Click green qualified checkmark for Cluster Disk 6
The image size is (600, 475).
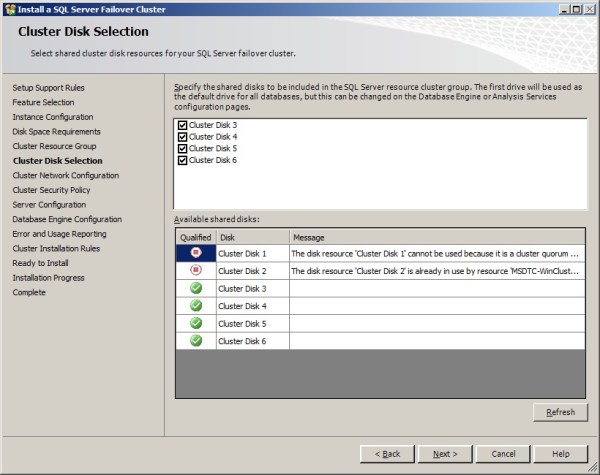tap(195, 340)
